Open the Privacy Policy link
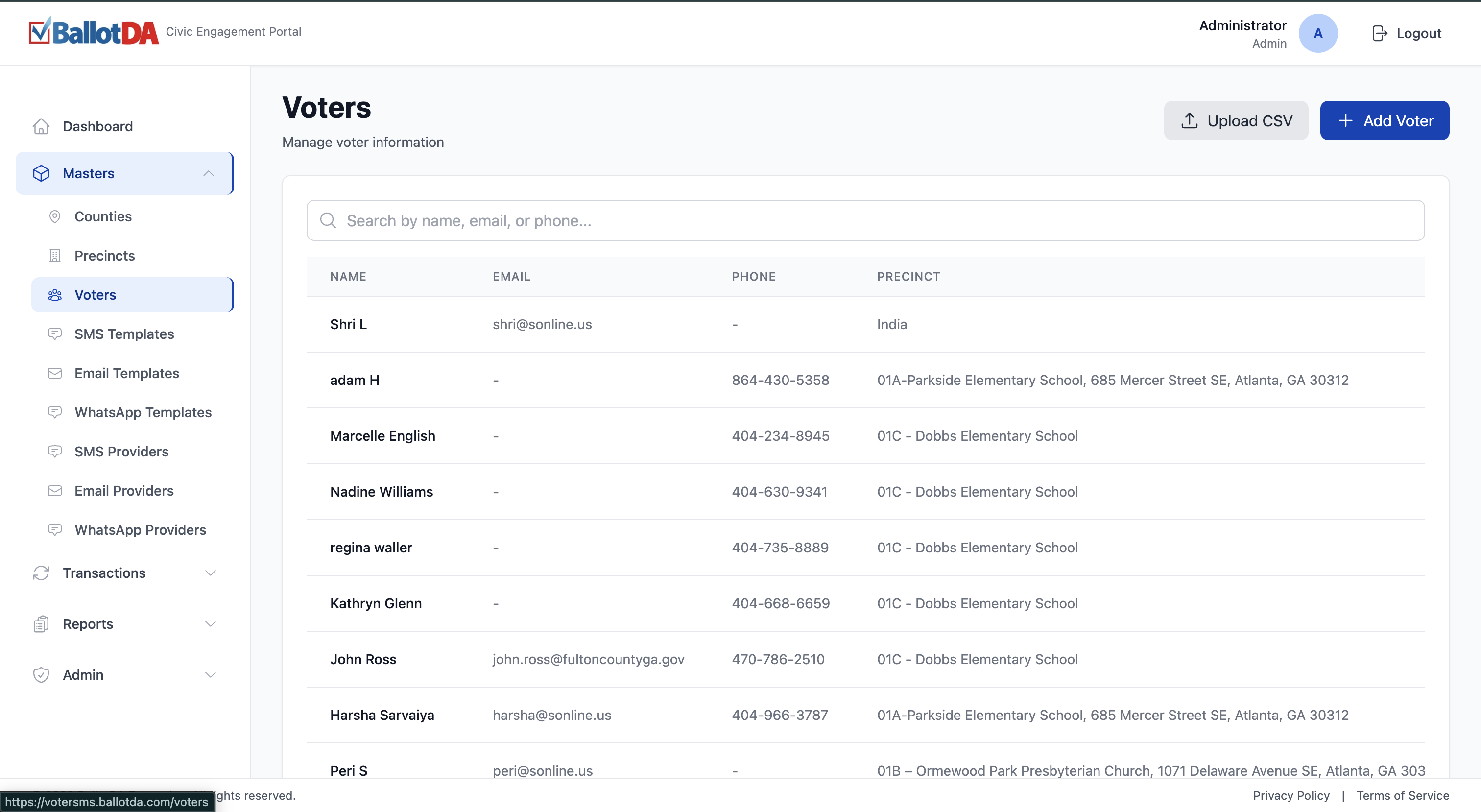 1290,795
